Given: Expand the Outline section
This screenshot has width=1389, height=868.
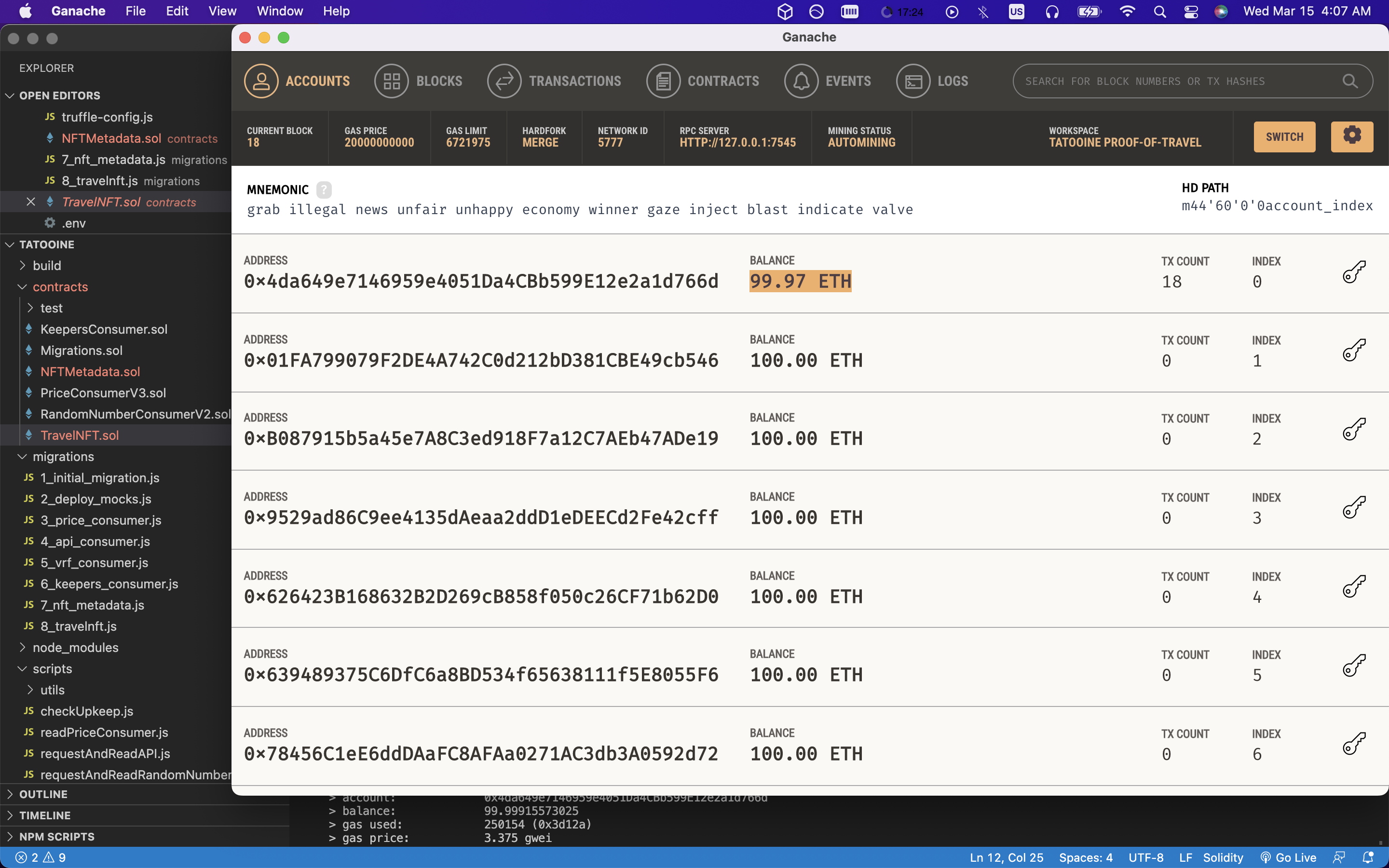Looking at the screenshot, I should point(43,794).
